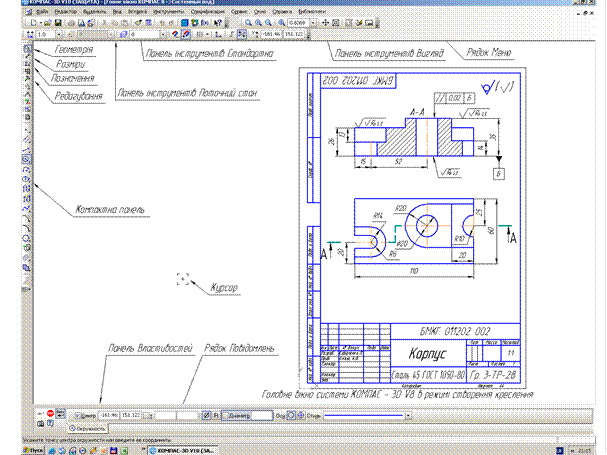Click the New document icon
The width and height of the screenshot is (607, 455).
pyautogui.click(x=34, y=23)
